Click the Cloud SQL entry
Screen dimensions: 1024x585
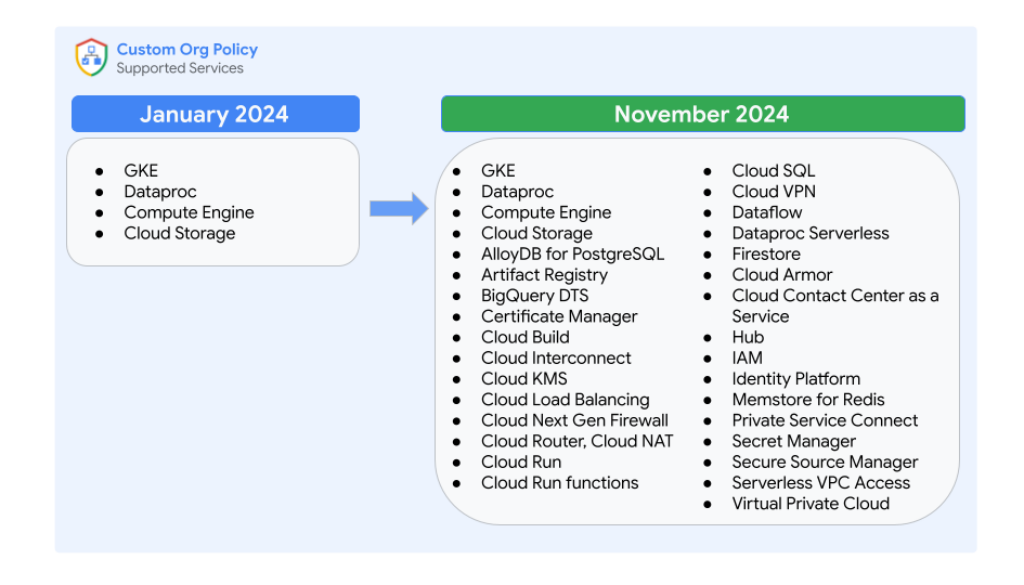773,171
